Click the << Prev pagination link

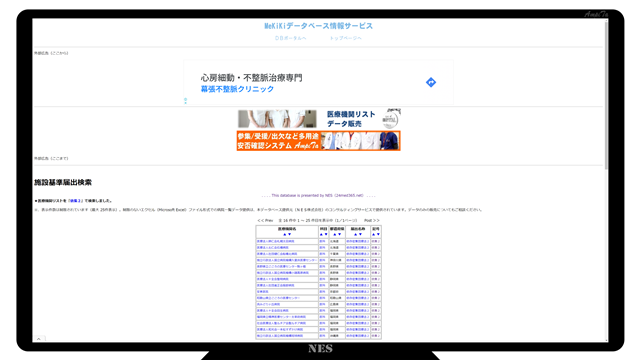click(x=265, y=220)
